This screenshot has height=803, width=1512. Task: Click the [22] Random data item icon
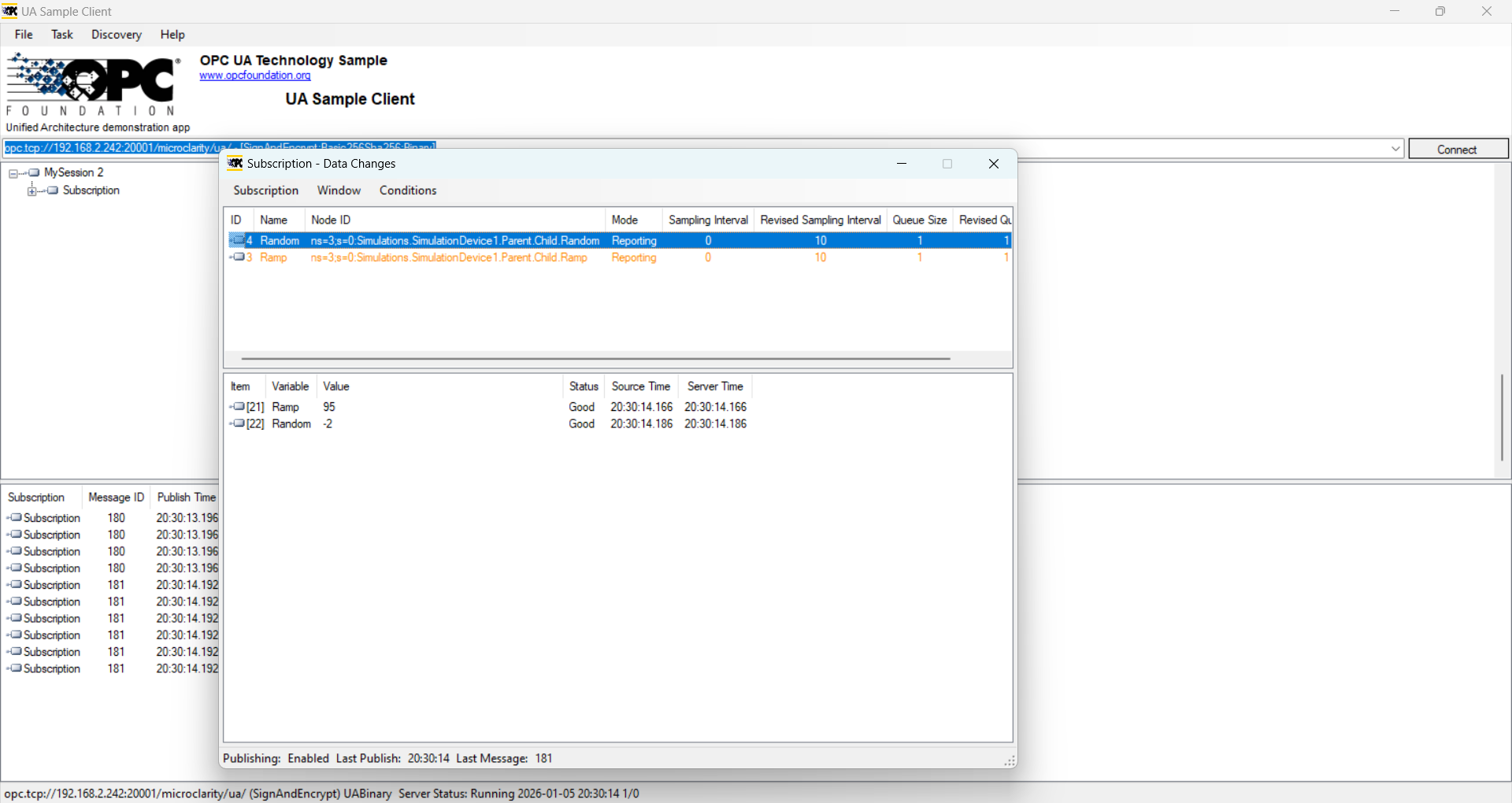238,424
